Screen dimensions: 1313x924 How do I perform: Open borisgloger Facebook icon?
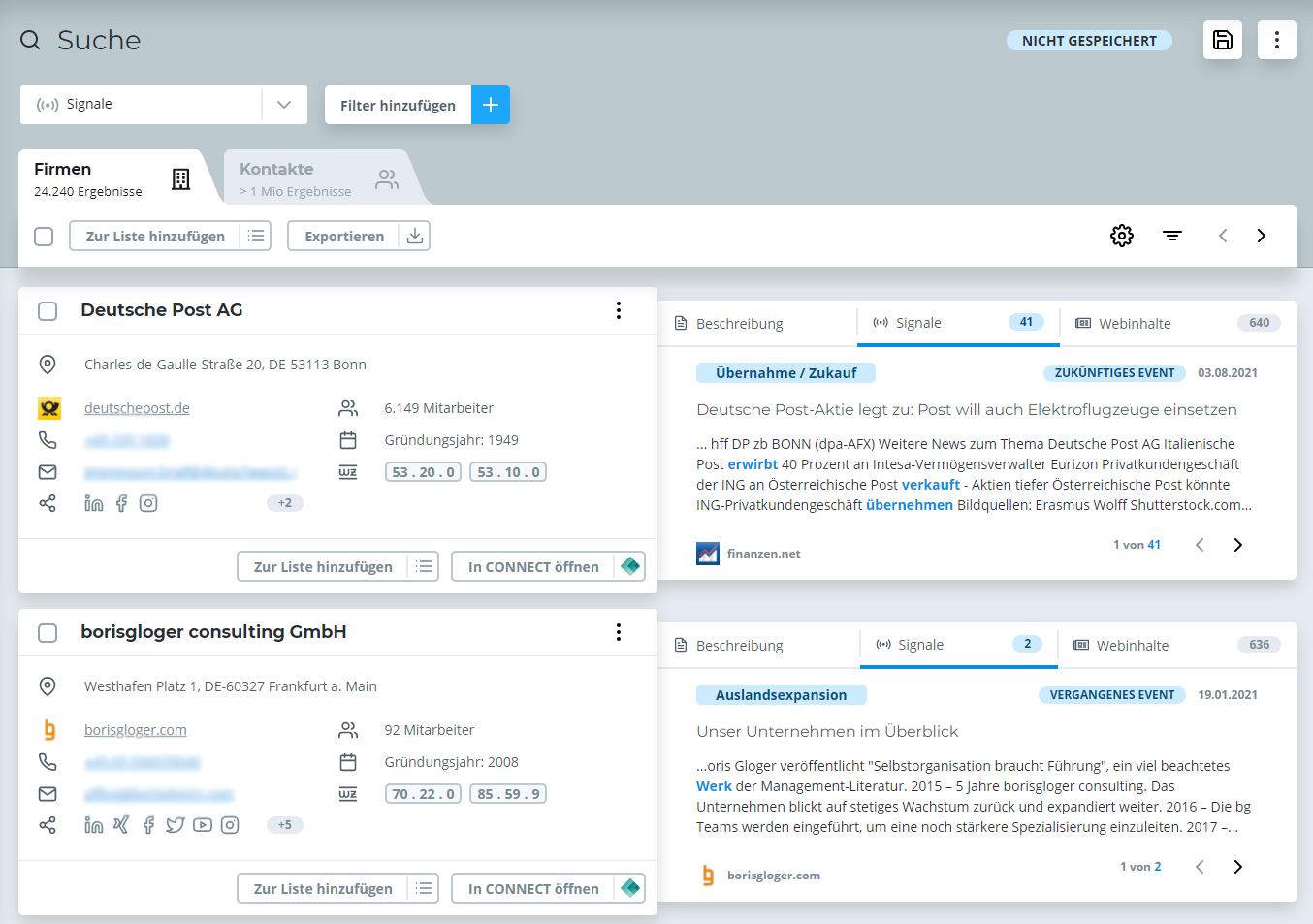[x=148, y=825]
